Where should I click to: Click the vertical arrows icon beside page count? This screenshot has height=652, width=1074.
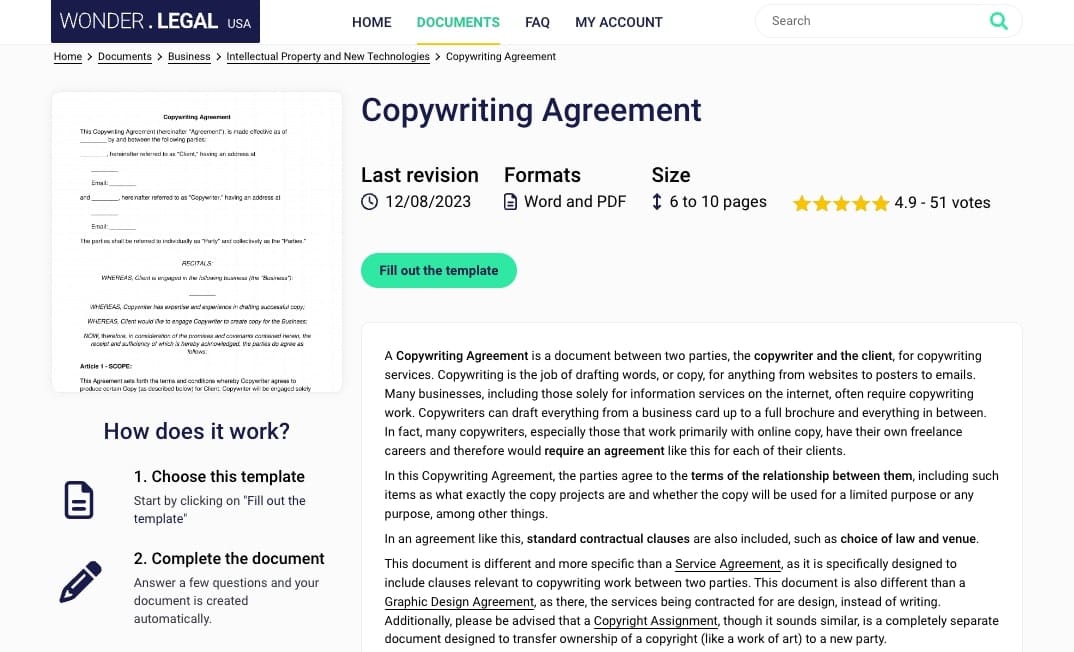(656, 201)
